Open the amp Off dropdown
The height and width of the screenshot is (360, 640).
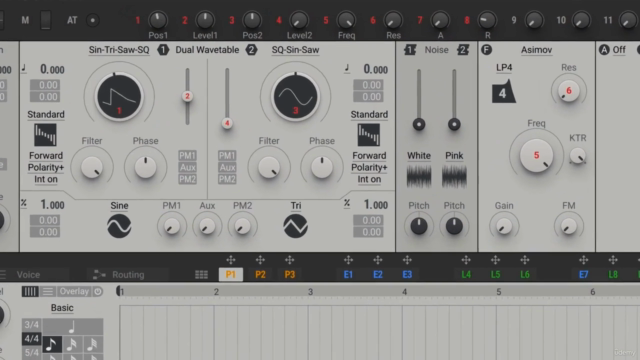(x=619, y=50)
